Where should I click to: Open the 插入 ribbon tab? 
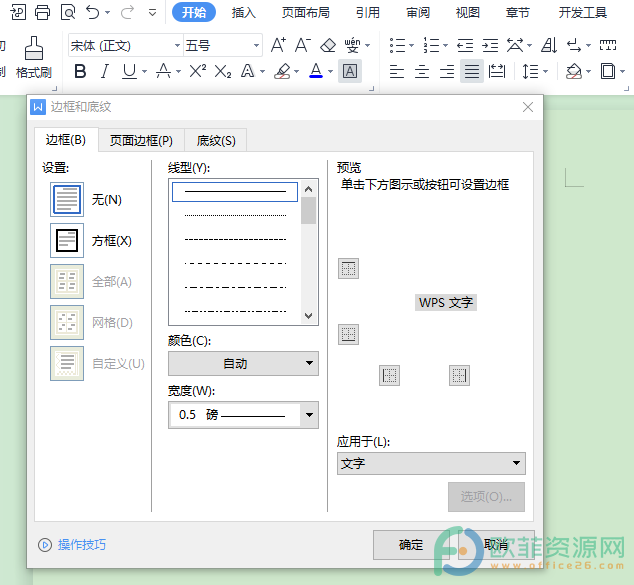pyautogui.click(x=244, y=13)
